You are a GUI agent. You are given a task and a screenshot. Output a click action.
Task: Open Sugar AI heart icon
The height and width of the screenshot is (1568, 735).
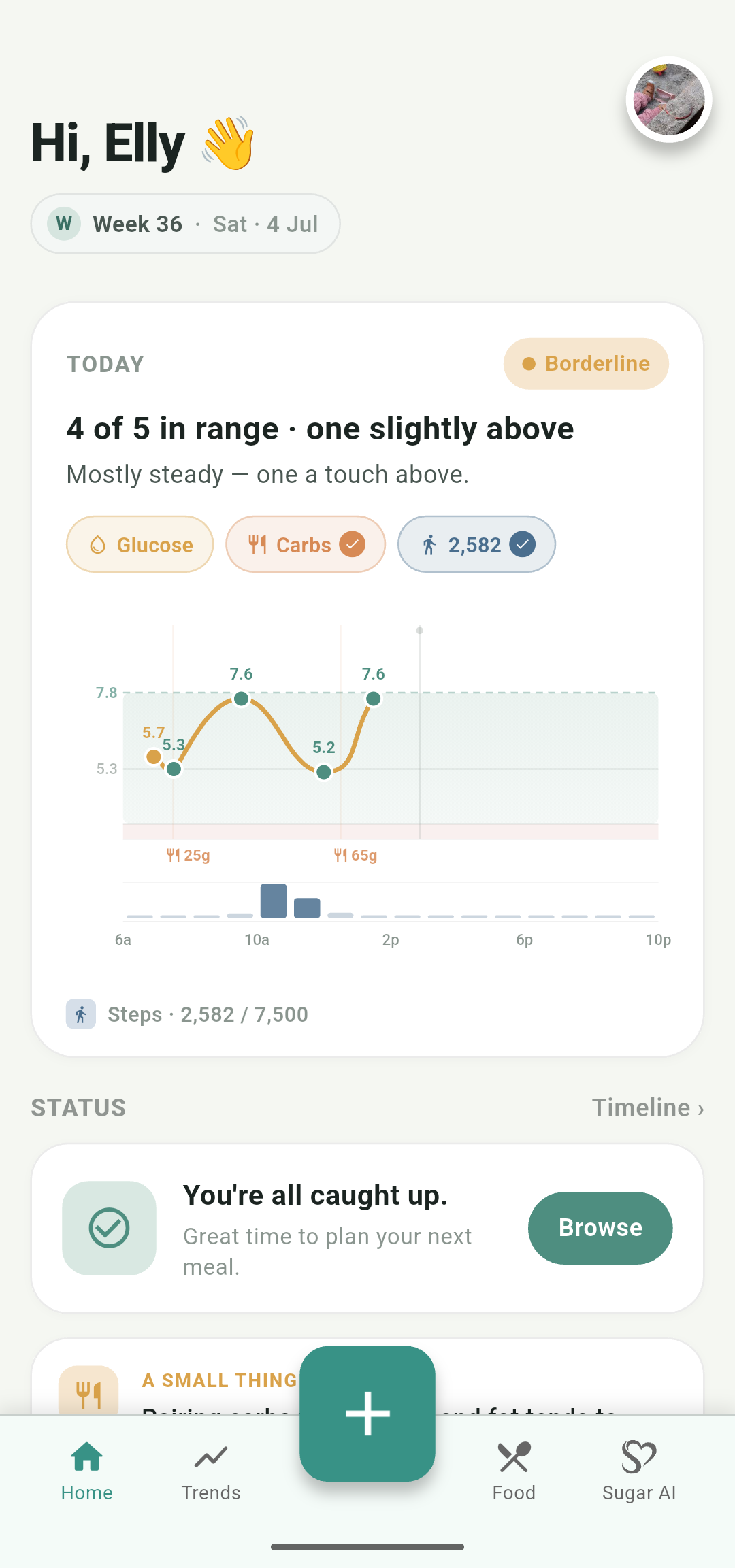[x=638, y=1457]
